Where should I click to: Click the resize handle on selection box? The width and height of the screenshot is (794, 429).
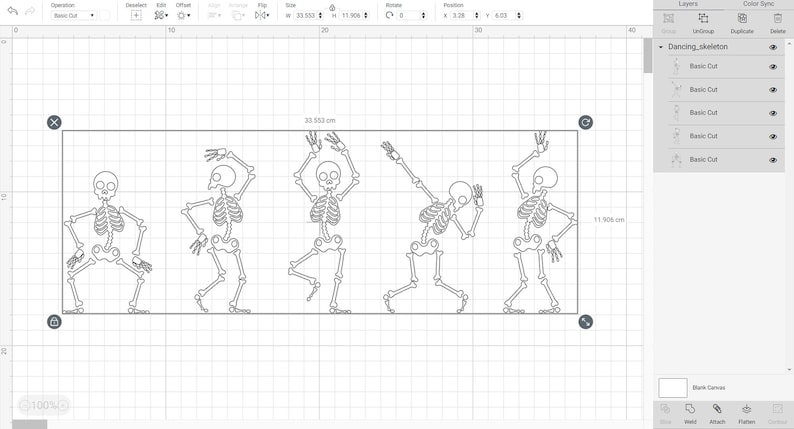click(585, 322)
